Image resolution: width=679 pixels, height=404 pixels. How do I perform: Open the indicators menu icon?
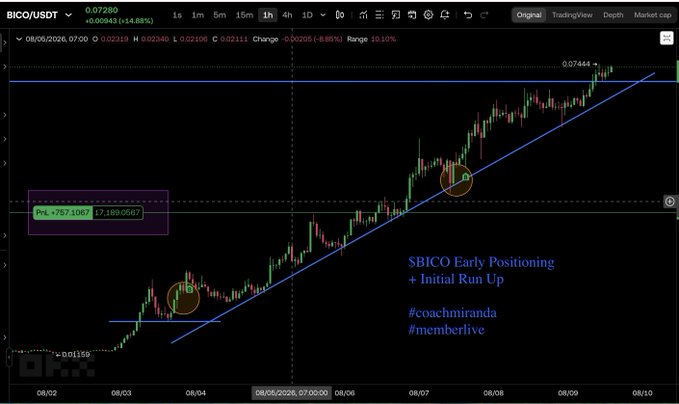[363, 15]
